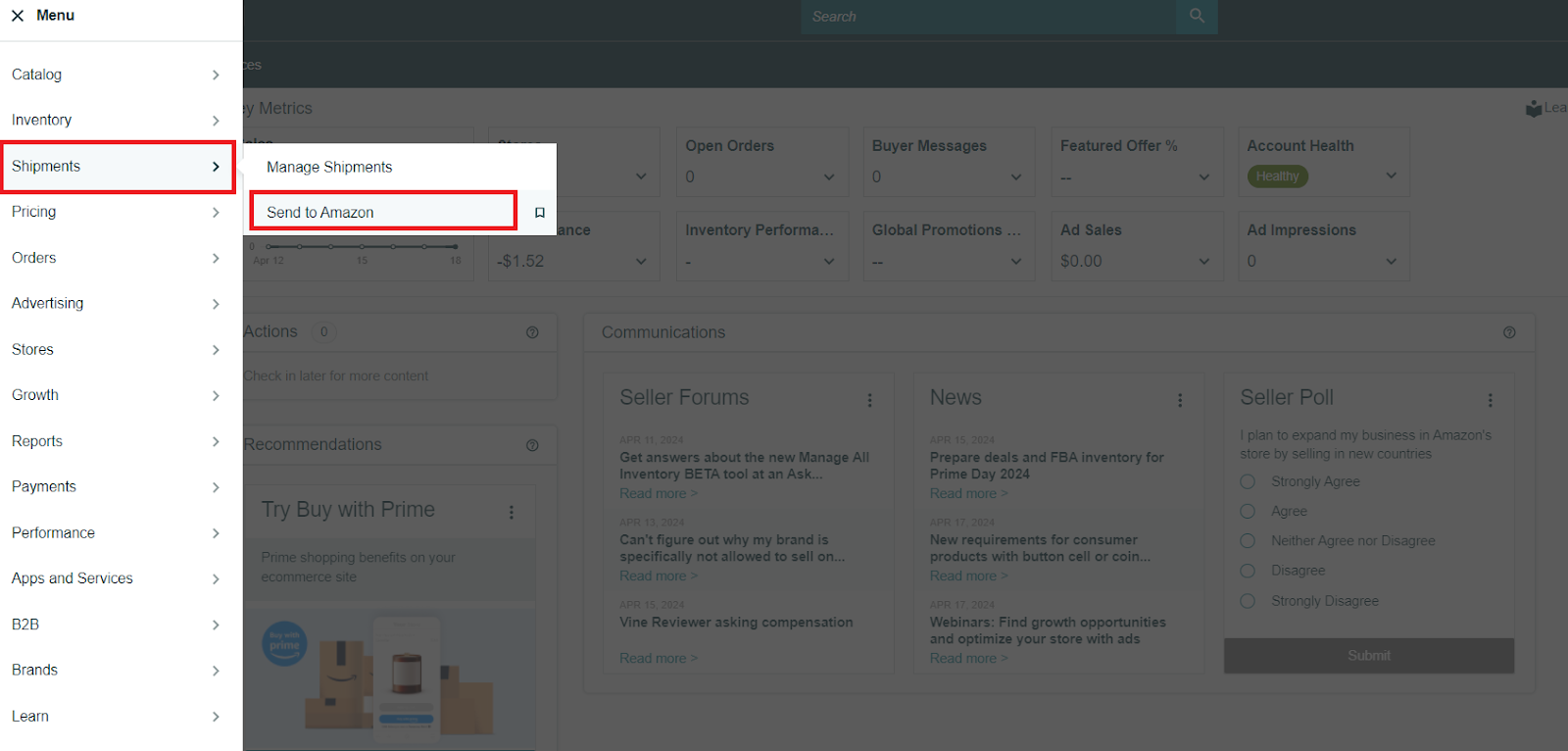Screen dimensions: 1568x751
Task: Expand the Account Health dropdown
Action: click(x=1392, y=176)
